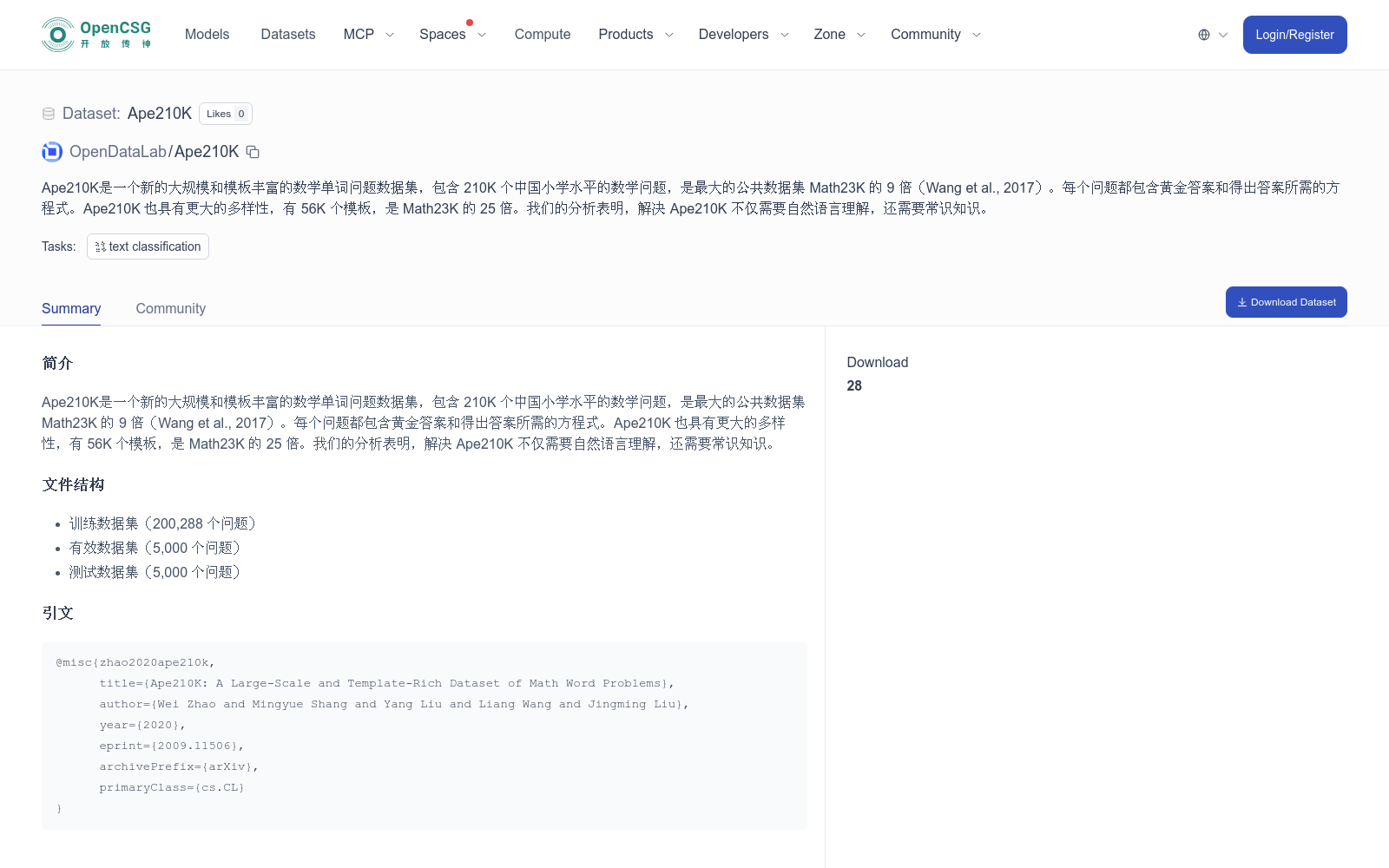Click the Download label in sidebar
This screenshot has height=868, width=1389.
(x=878, y=363)
